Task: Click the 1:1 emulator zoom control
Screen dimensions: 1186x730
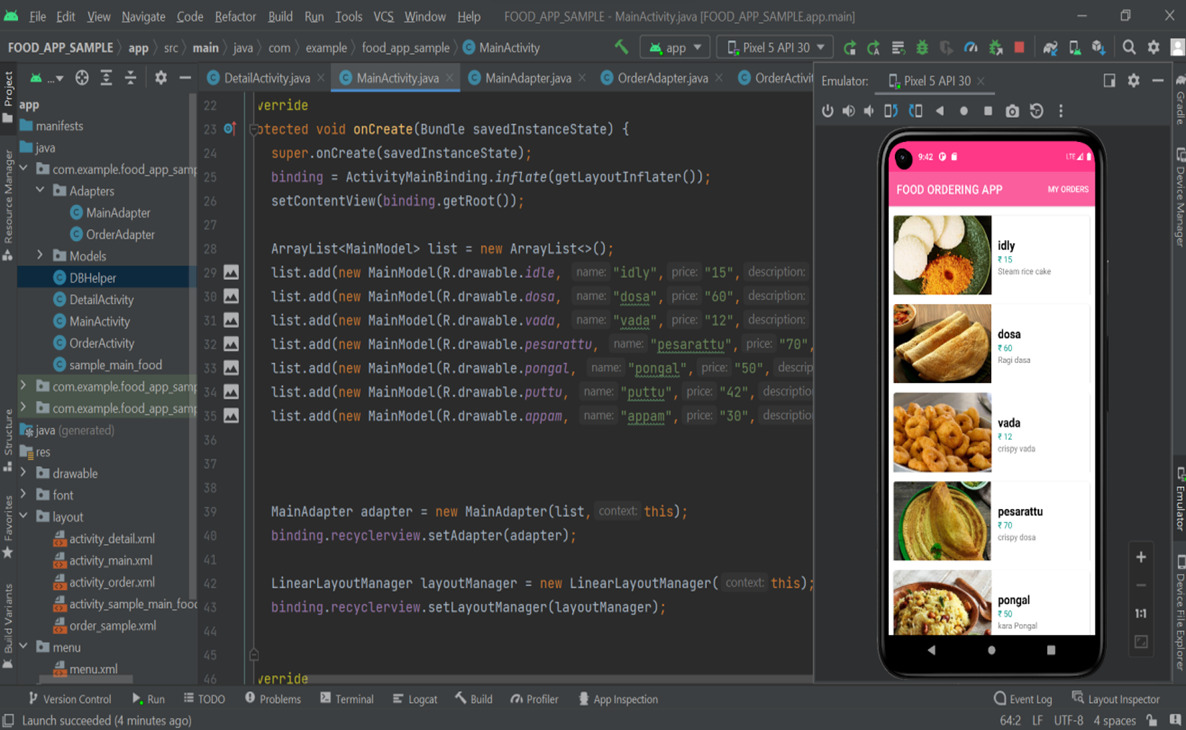Action: point(1141,613)
